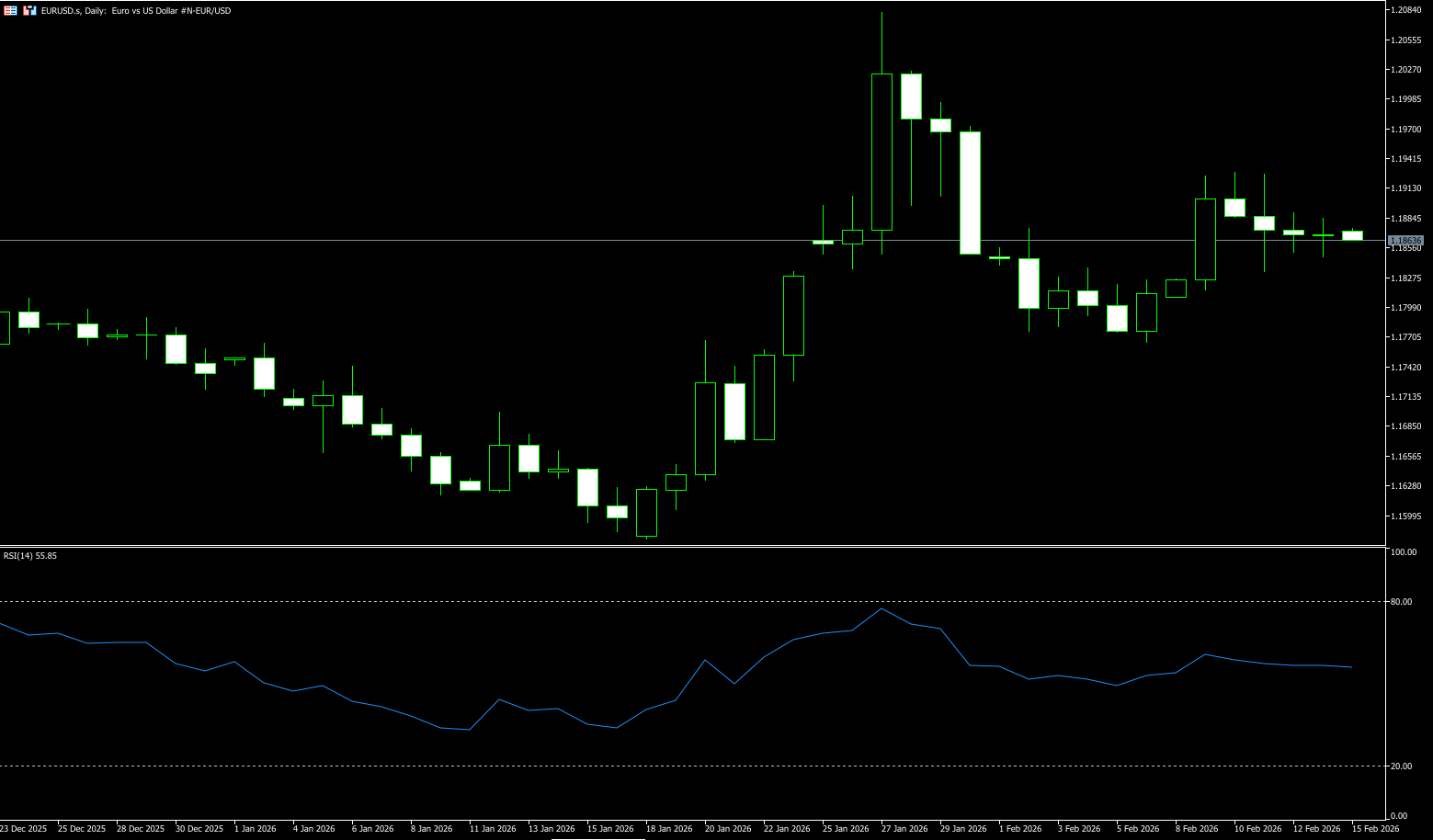Click the 1.20840 price scale label
Screen dimensions: 1433x840
pos(1407,10)
